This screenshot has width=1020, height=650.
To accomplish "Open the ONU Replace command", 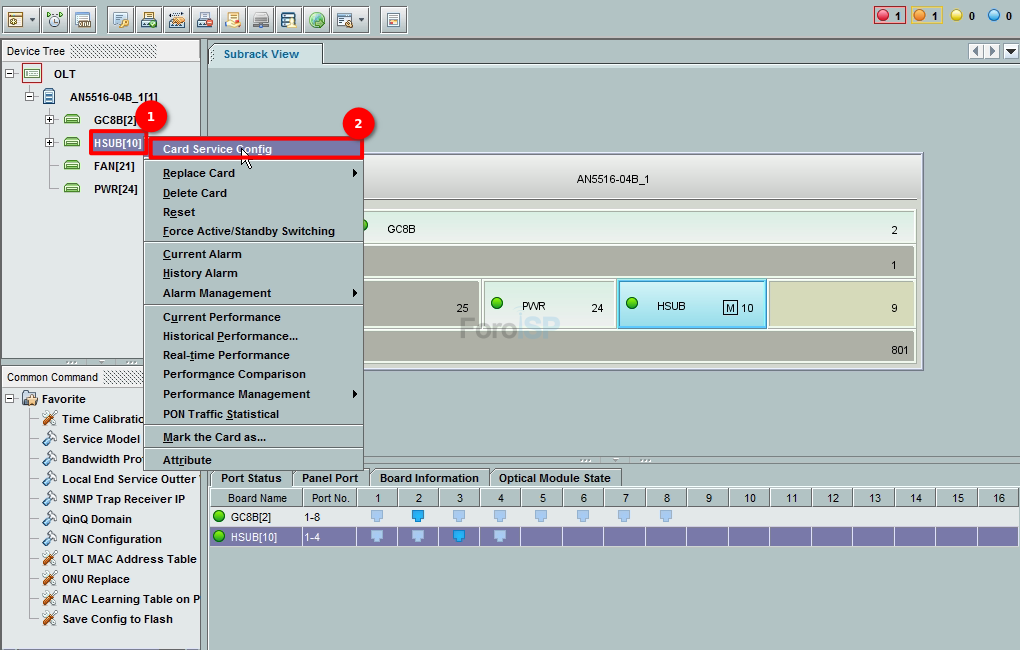I will click(x=95, y=579).
